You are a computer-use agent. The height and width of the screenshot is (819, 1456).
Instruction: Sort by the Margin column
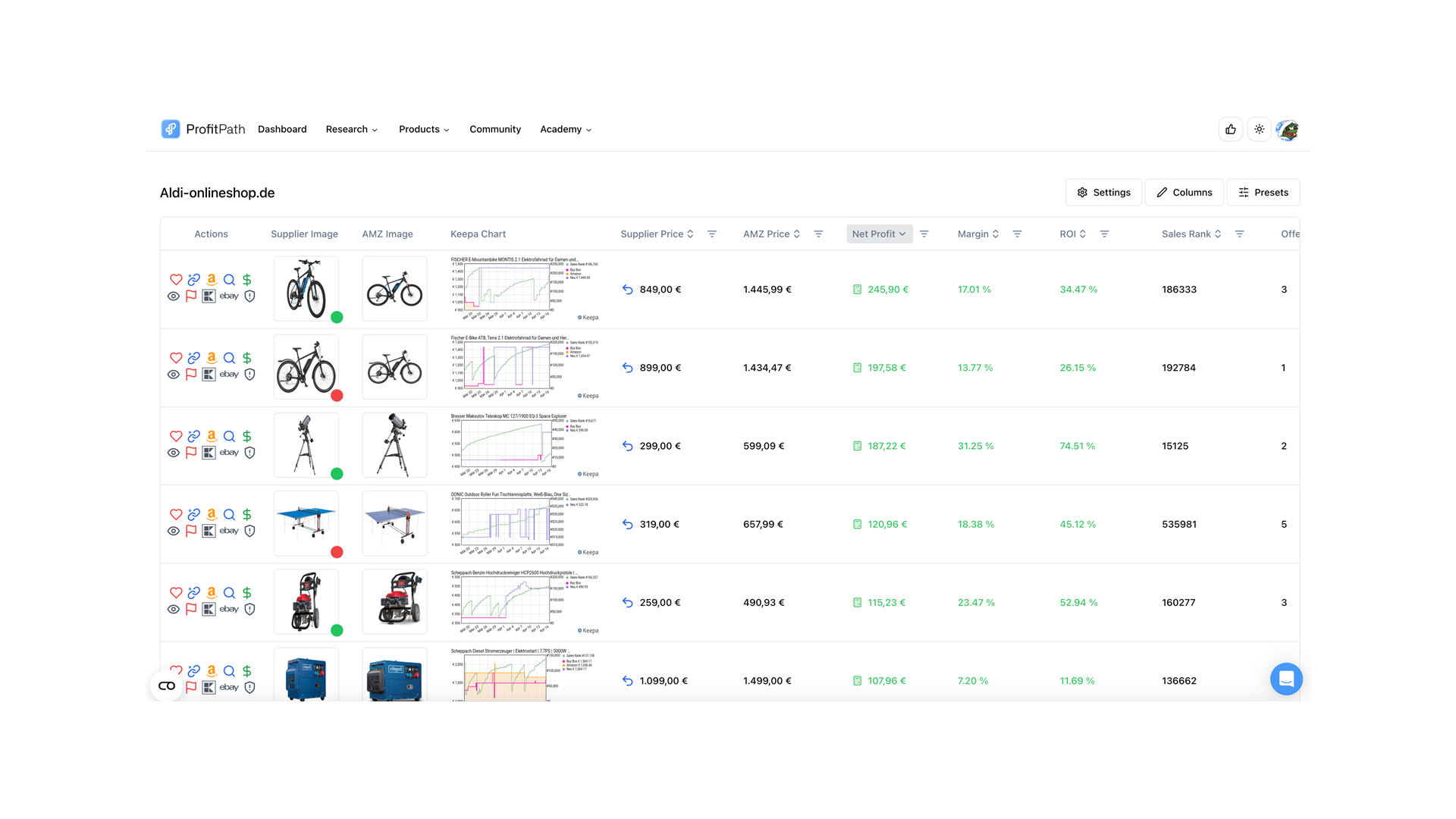click(978, 234)
